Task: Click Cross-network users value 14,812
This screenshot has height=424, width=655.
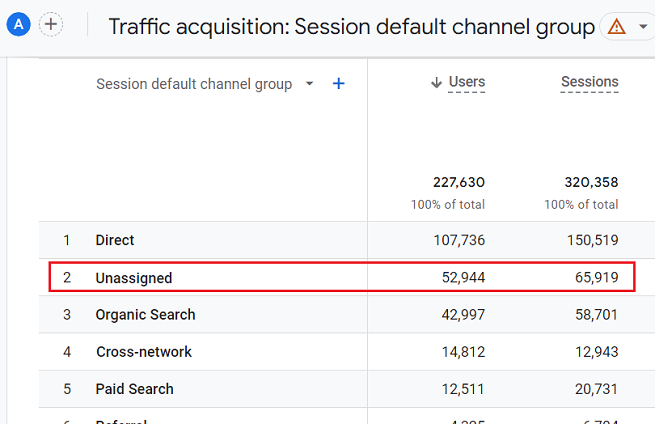Action: 463,352
